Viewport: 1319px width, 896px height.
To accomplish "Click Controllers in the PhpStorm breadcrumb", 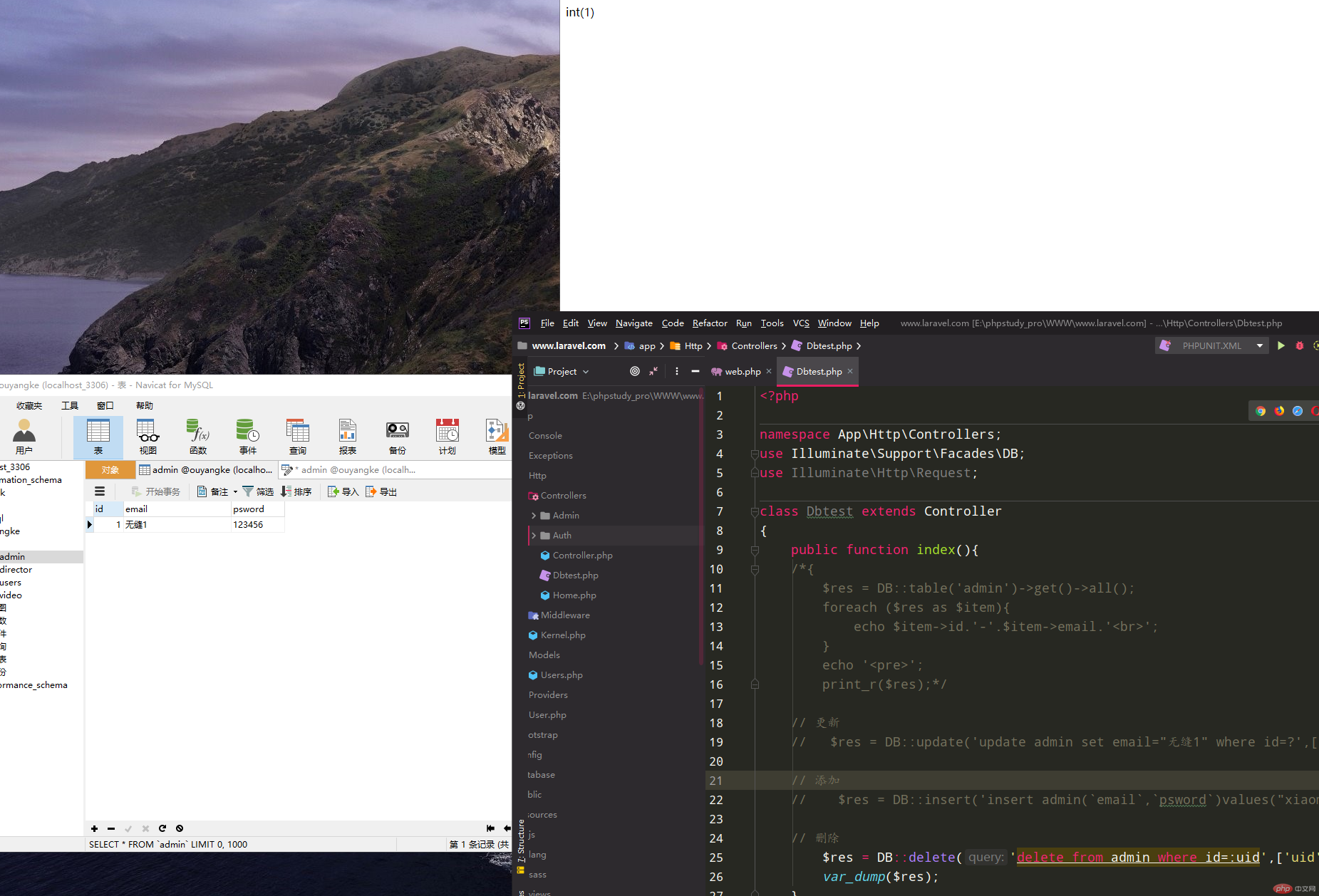I will click(x=754, y=345).
